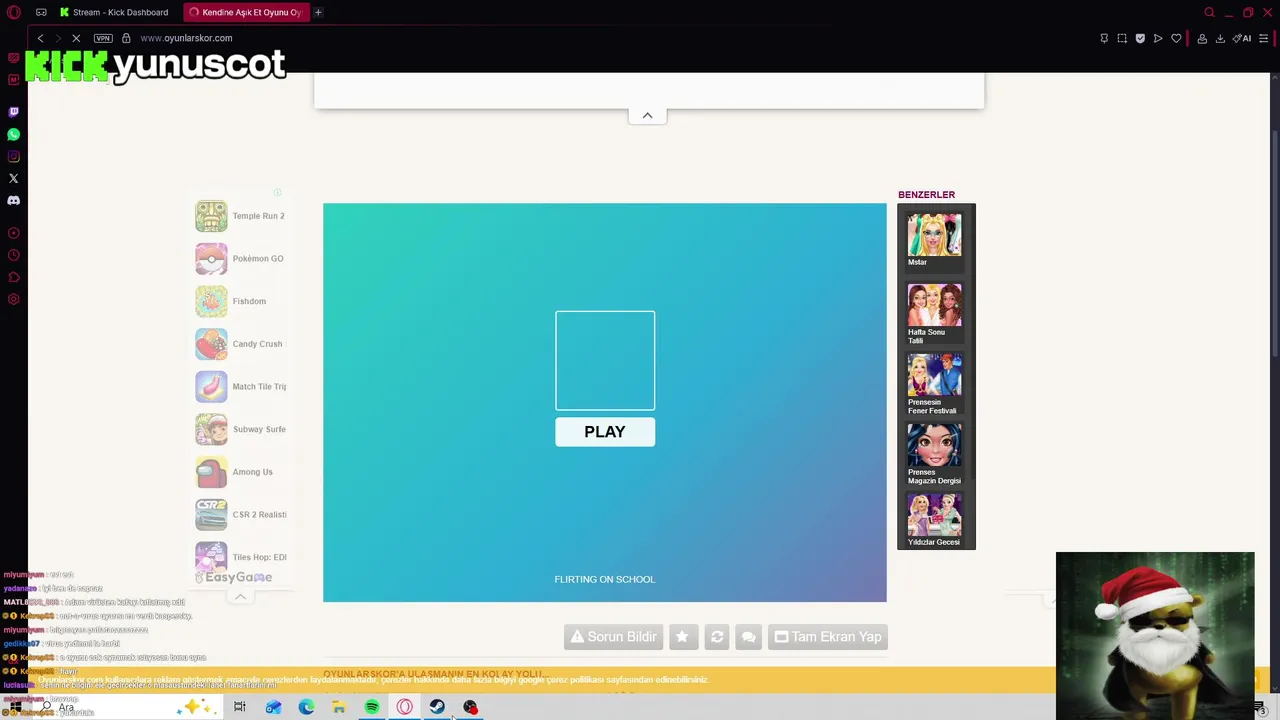
Task: Open the AI assistant button
Action: (x=1242, y=38)
